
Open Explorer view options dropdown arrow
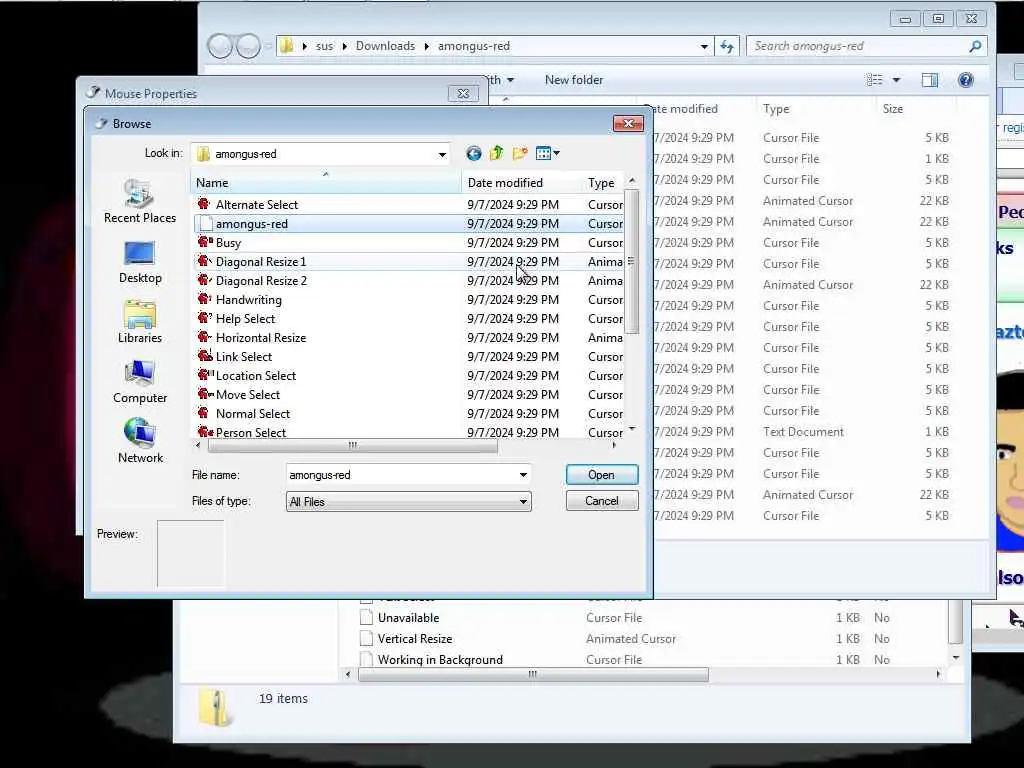[x=896, y=80]
